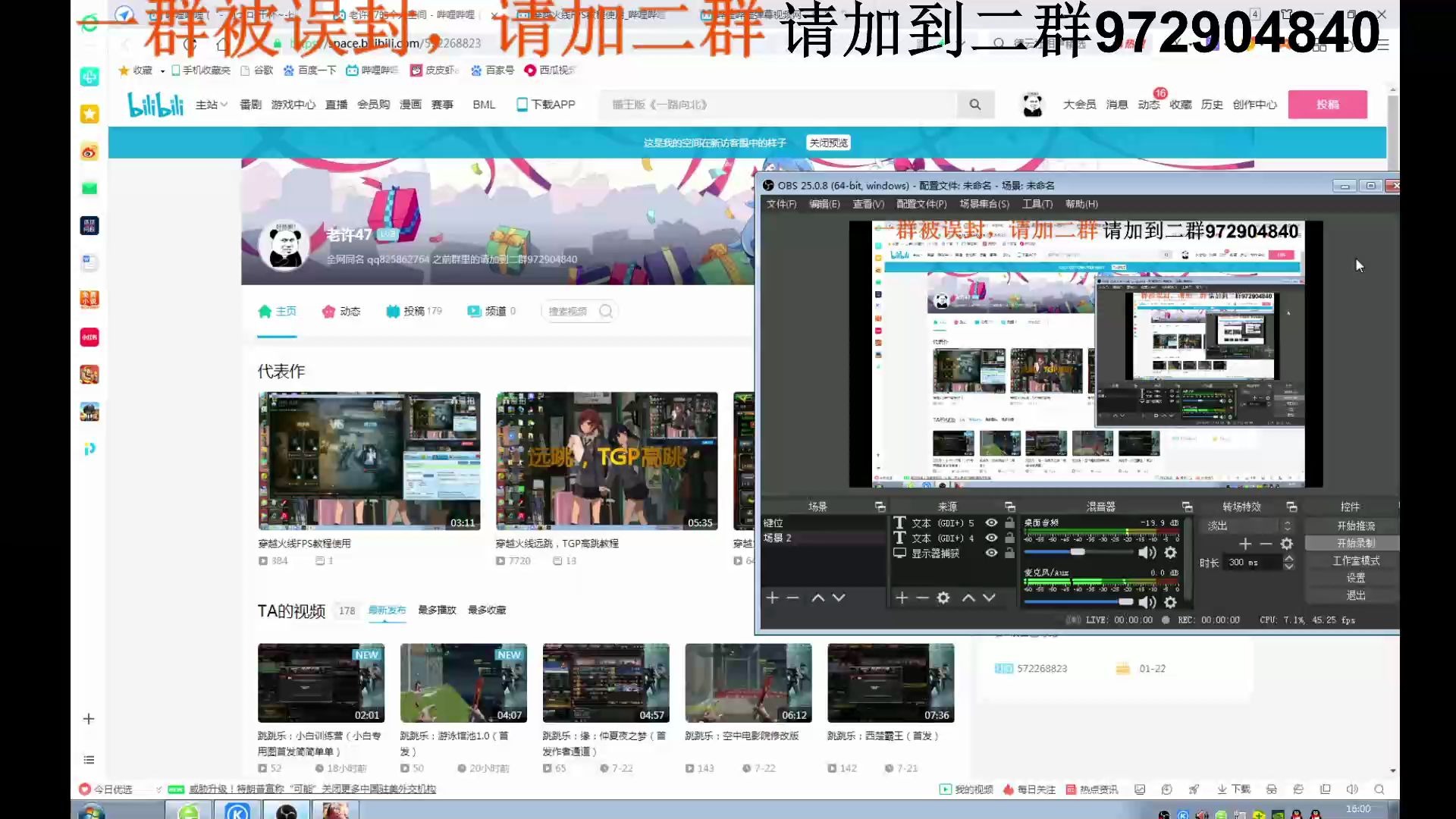Open the 场景集合(S) menu in OBS
Viewport: 1456px width, 819px height.
point(984,204)
